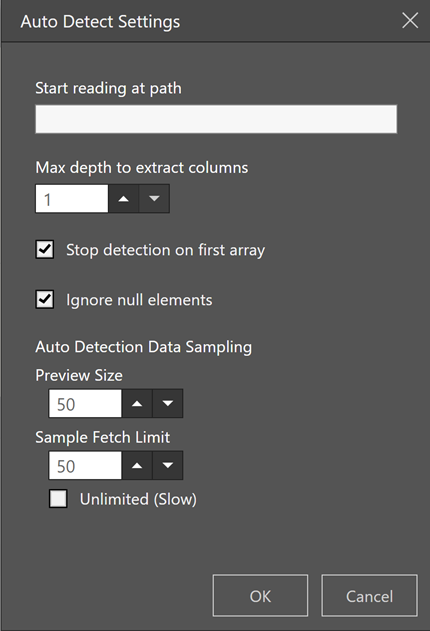Click the Stop detection on first array label
Viewport: 430px width, 631px height.
(x=165, y=250)
